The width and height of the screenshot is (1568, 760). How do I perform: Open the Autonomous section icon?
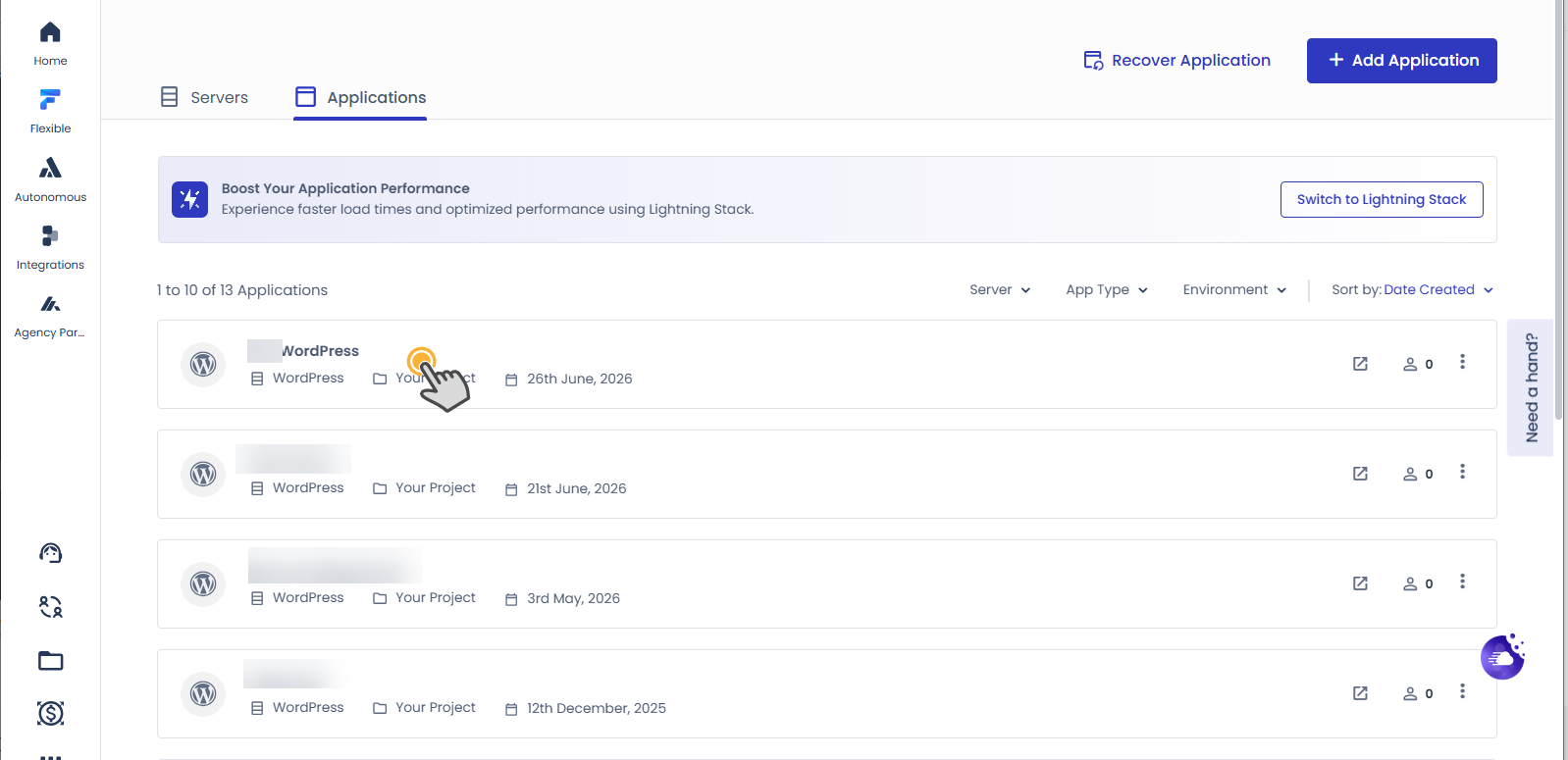coord(50,168)
